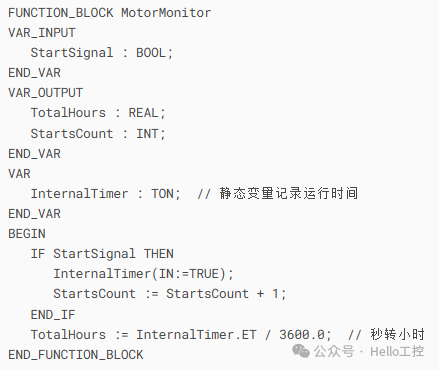Click the Hello工控 watermark text
The width and height of the screenshot is (439, 370).
click(x=397, y=352)
